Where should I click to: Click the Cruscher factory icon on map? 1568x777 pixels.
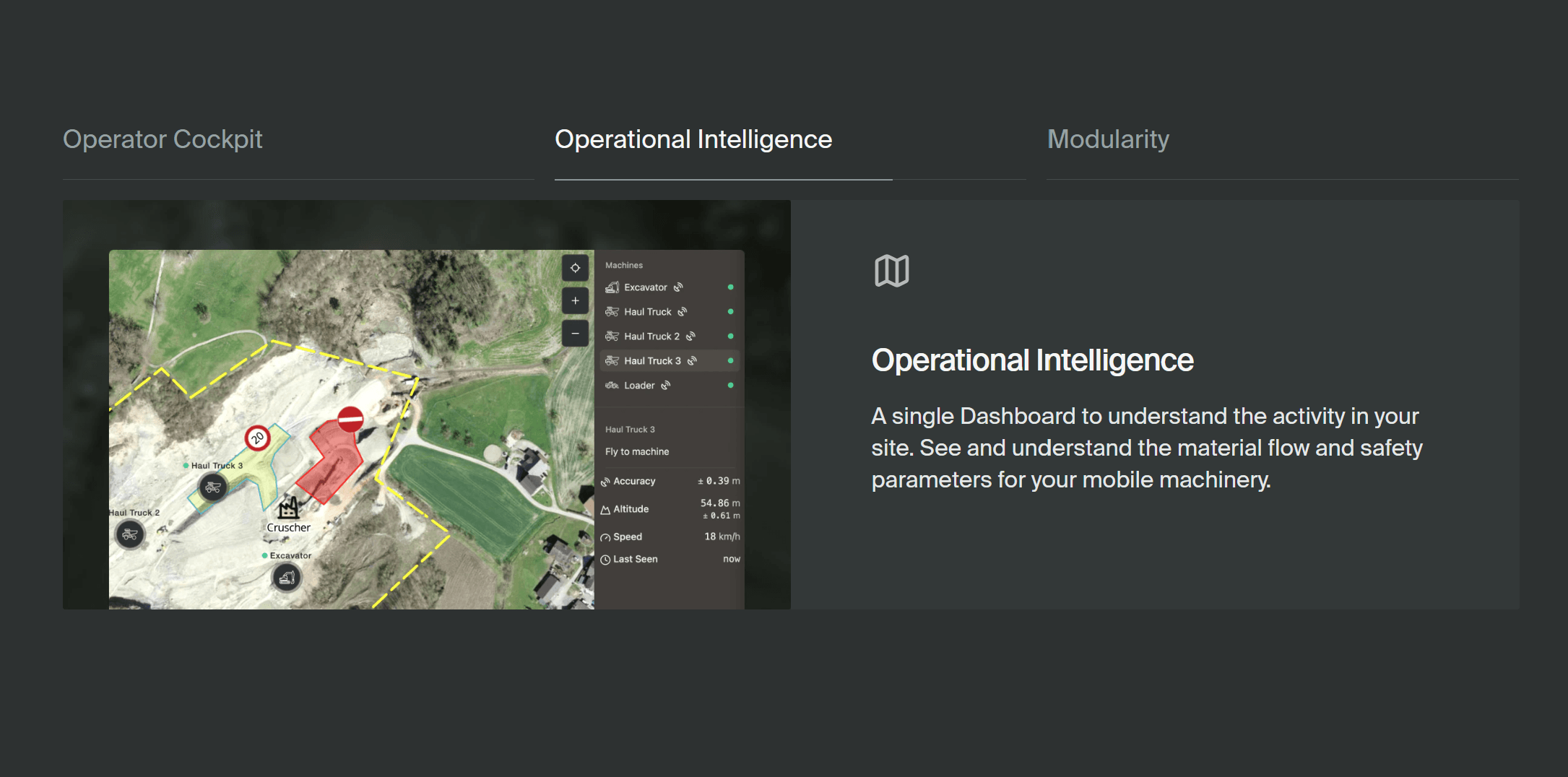click(289, 508)
